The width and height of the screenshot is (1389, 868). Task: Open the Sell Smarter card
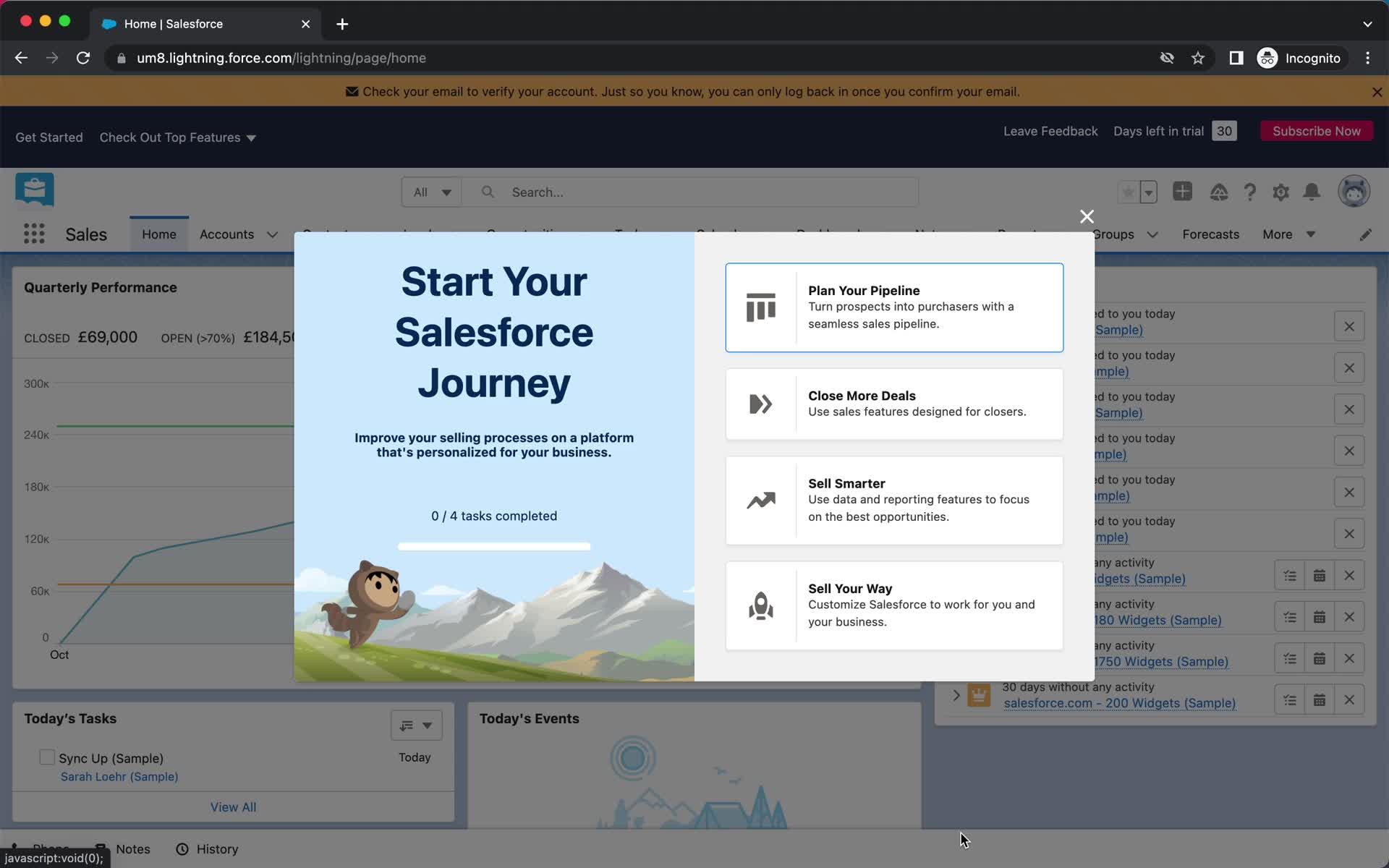pyautogui.click(x=894, y=500)
